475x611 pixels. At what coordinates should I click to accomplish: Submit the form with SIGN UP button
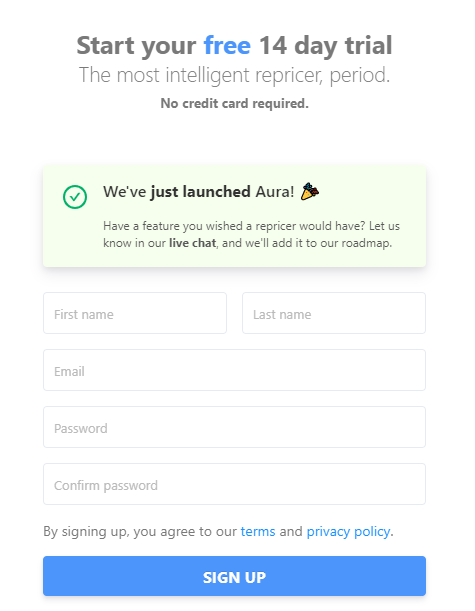(x=235, y=576)
